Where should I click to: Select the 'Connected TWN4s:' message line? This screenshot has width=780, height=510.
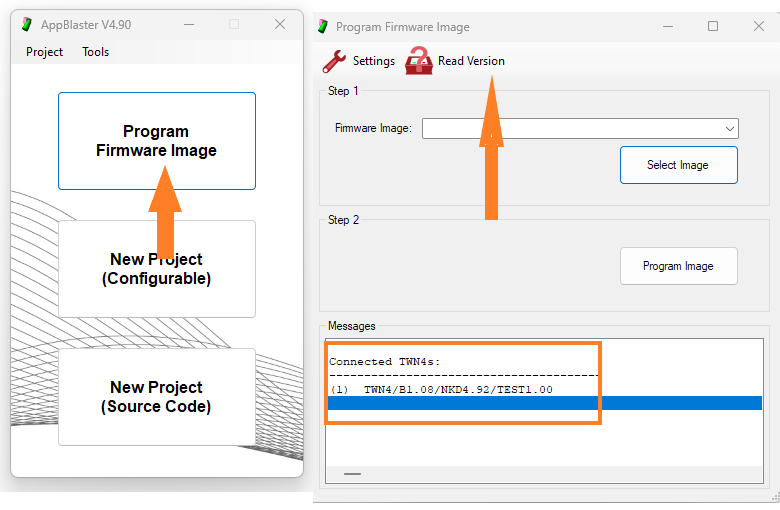coord(385,362)
